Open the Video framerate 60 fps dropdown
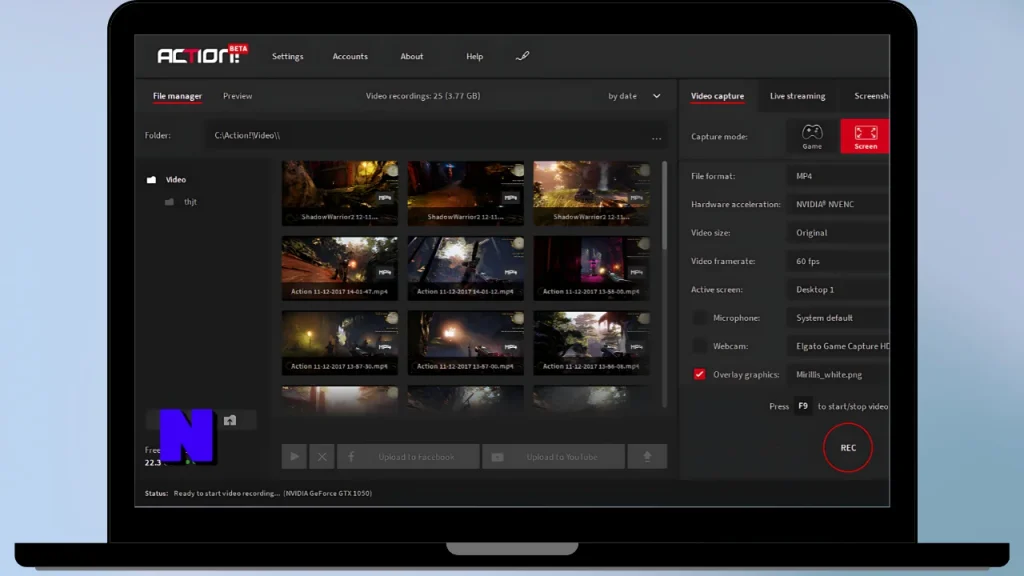 pyautogui.click(x=839, y=261)
